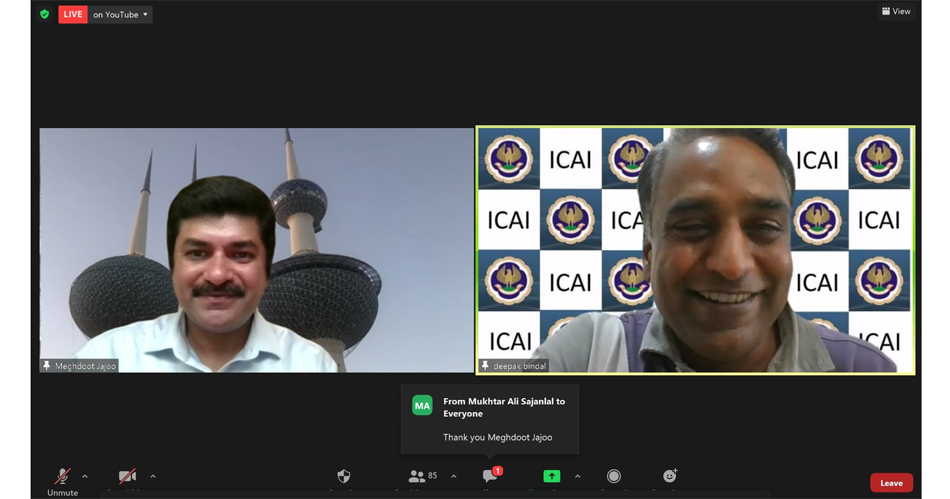Viewport: 950px width, 499px height.
Task: Click the MA avatar in chat popup
Action: (422, 405)
